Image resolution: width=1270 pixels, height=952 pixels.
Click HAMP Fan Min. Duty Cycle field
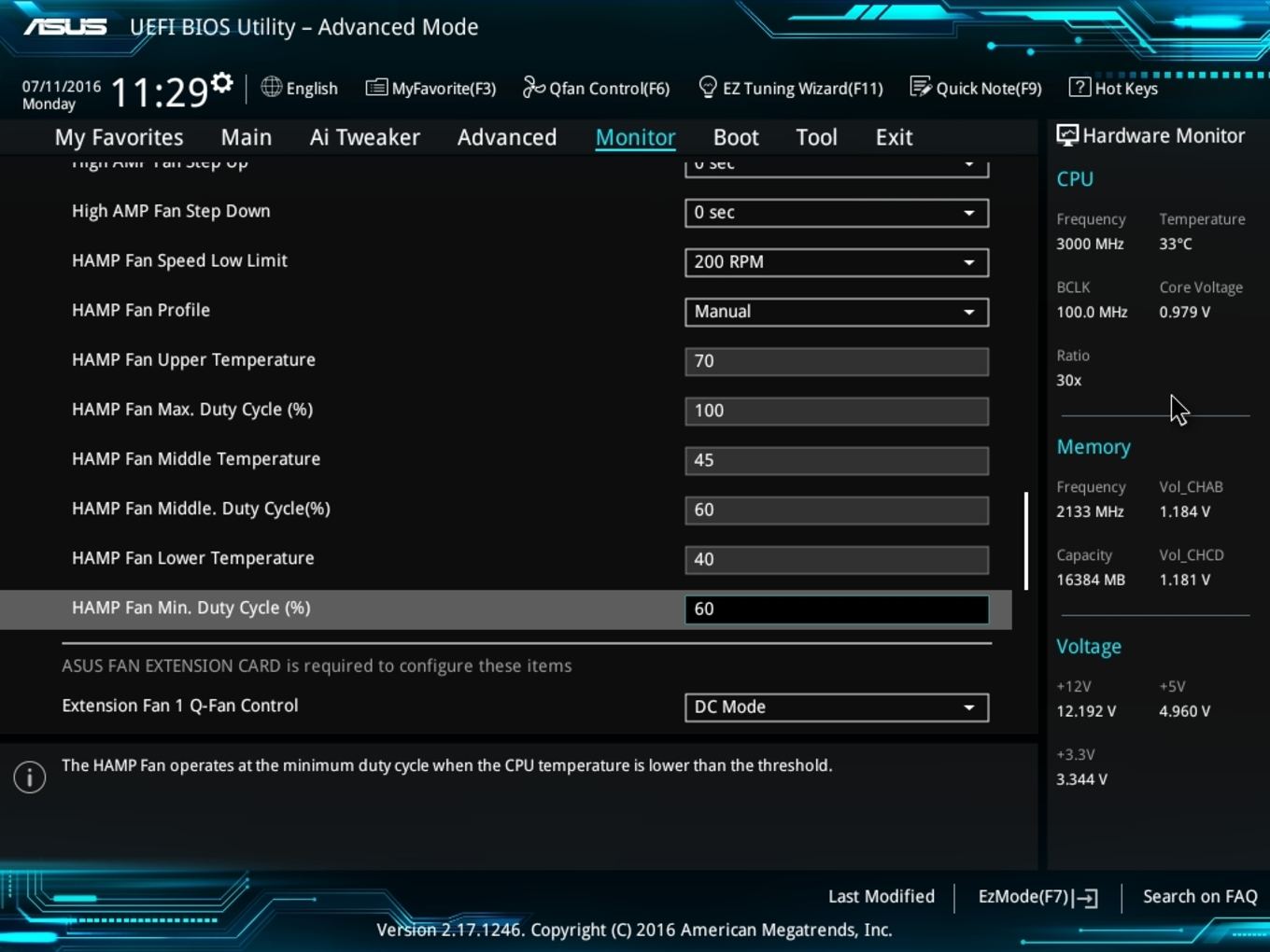tap(837, 609)
